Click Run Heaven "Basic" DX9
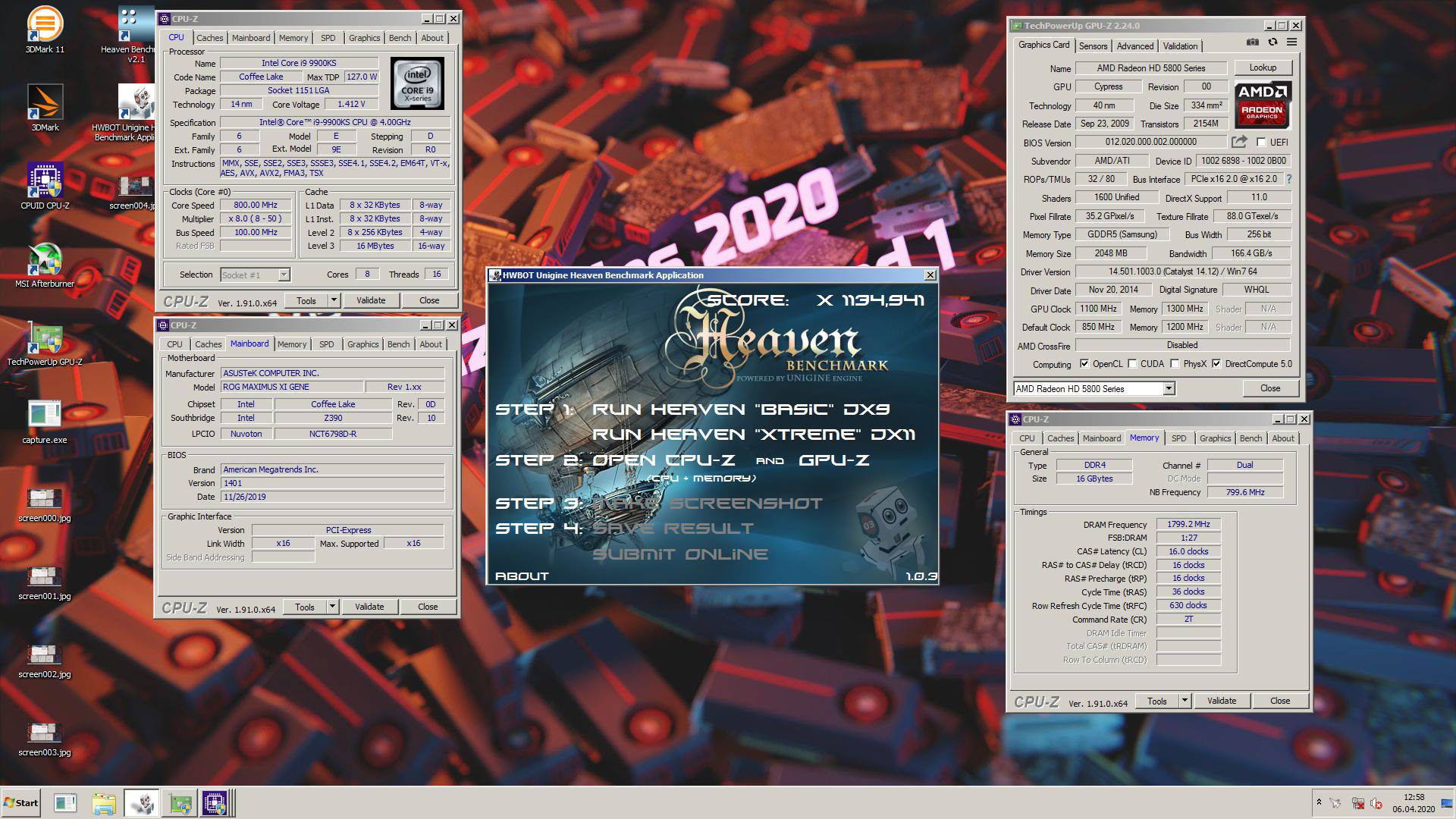This screenshot has width=1456, height=819. pyautogui.click(x=741, y=409)
